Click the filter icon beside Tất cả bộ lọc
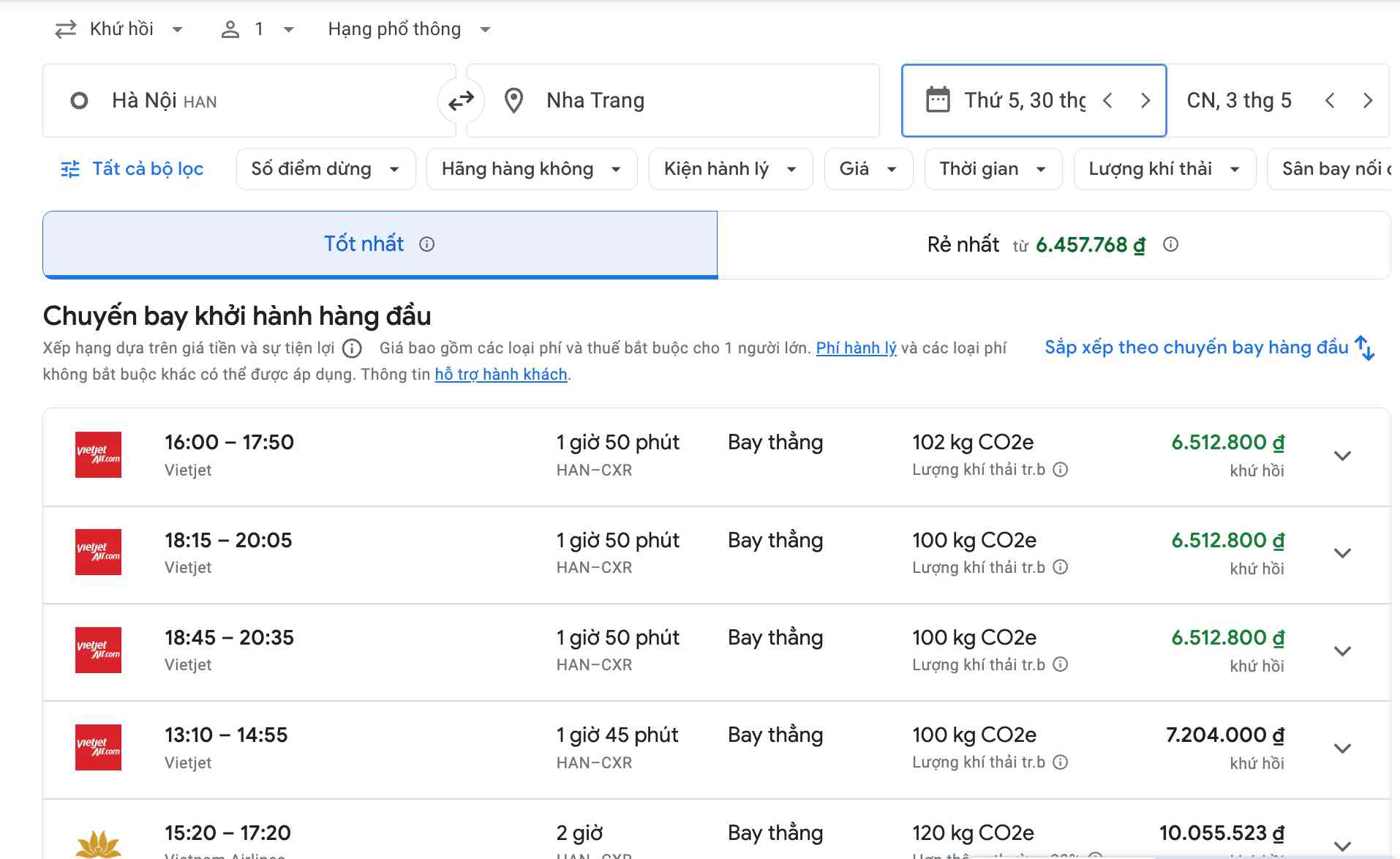 pos(69,168)
